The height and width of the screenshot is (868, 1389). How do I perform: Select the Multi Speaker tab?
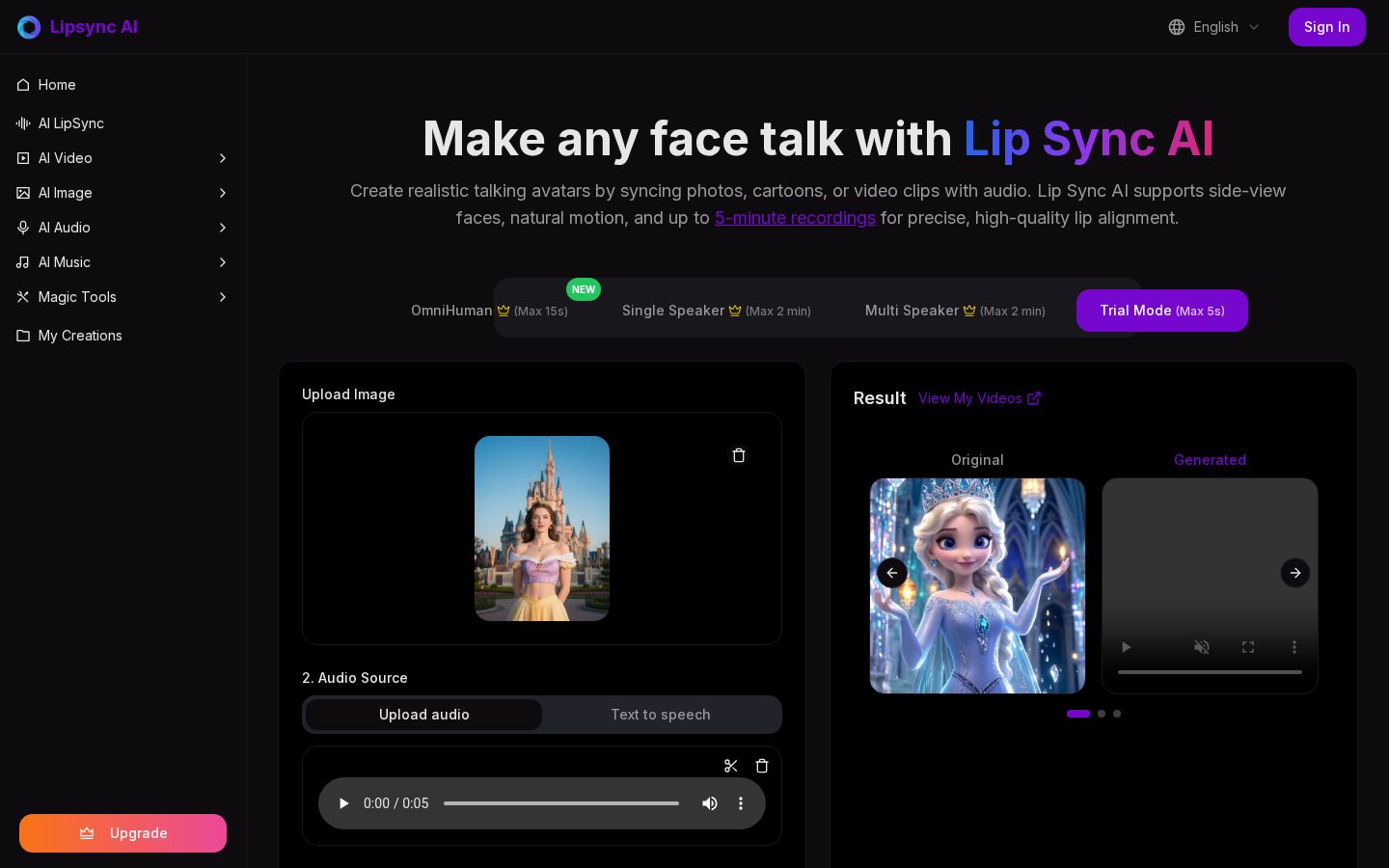click(955, 311)
